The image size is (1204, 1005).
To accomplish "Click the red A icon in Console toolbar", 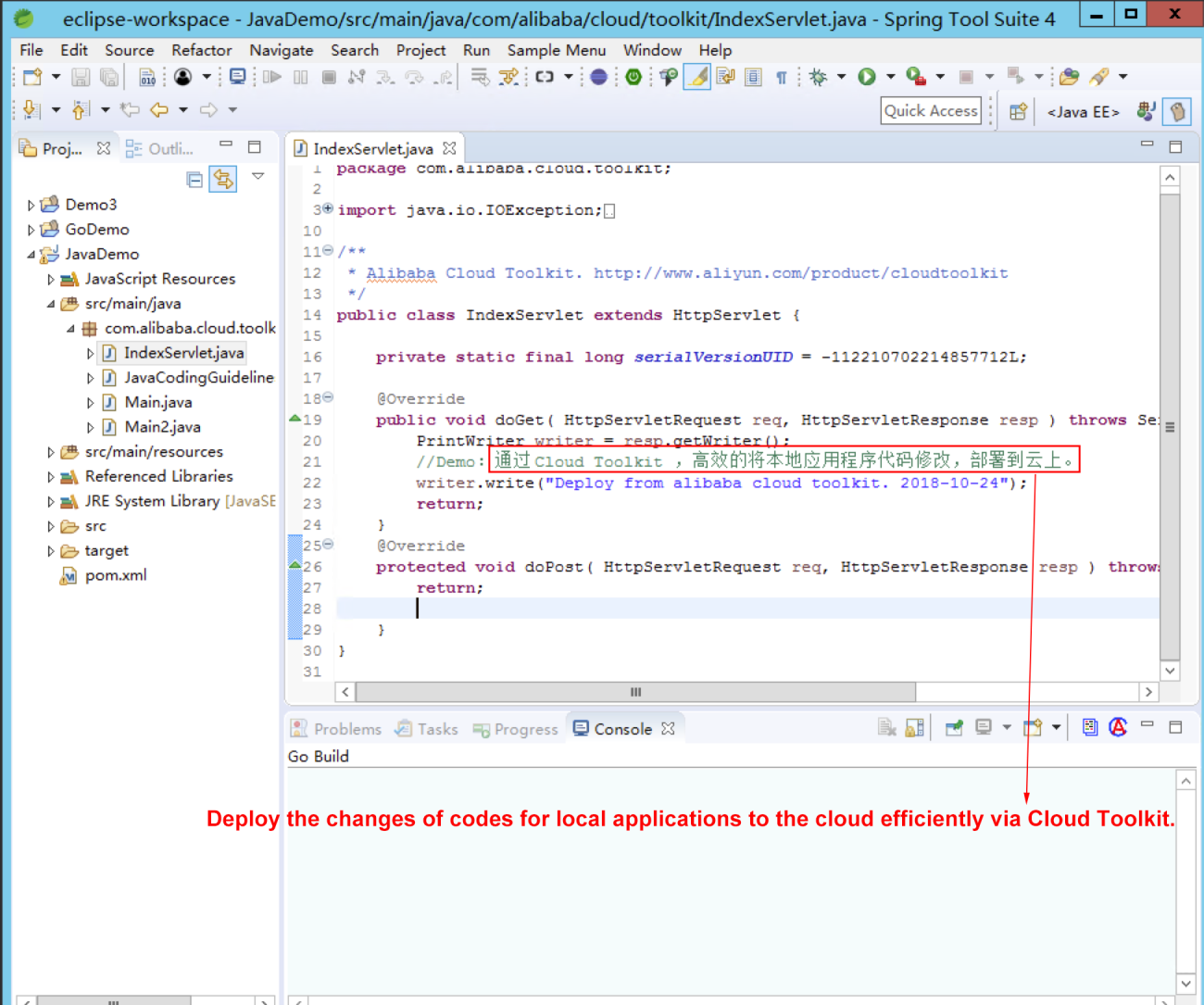I will pyautogui.click(x=1118, y=728).
